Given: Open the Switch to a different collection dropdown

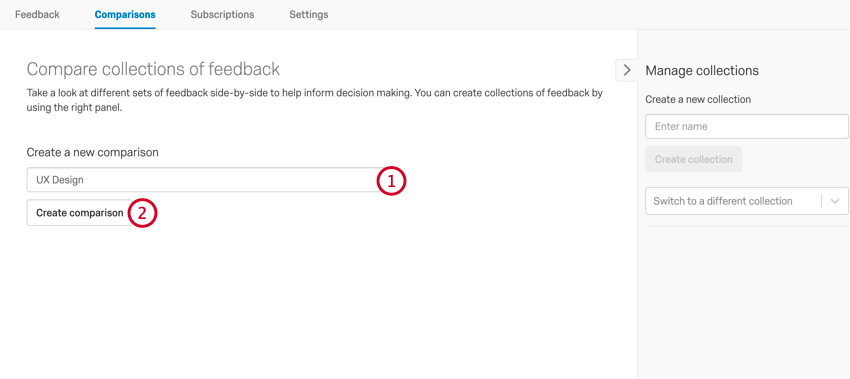Looking at the screenshot, I should [x=746, y=201].
